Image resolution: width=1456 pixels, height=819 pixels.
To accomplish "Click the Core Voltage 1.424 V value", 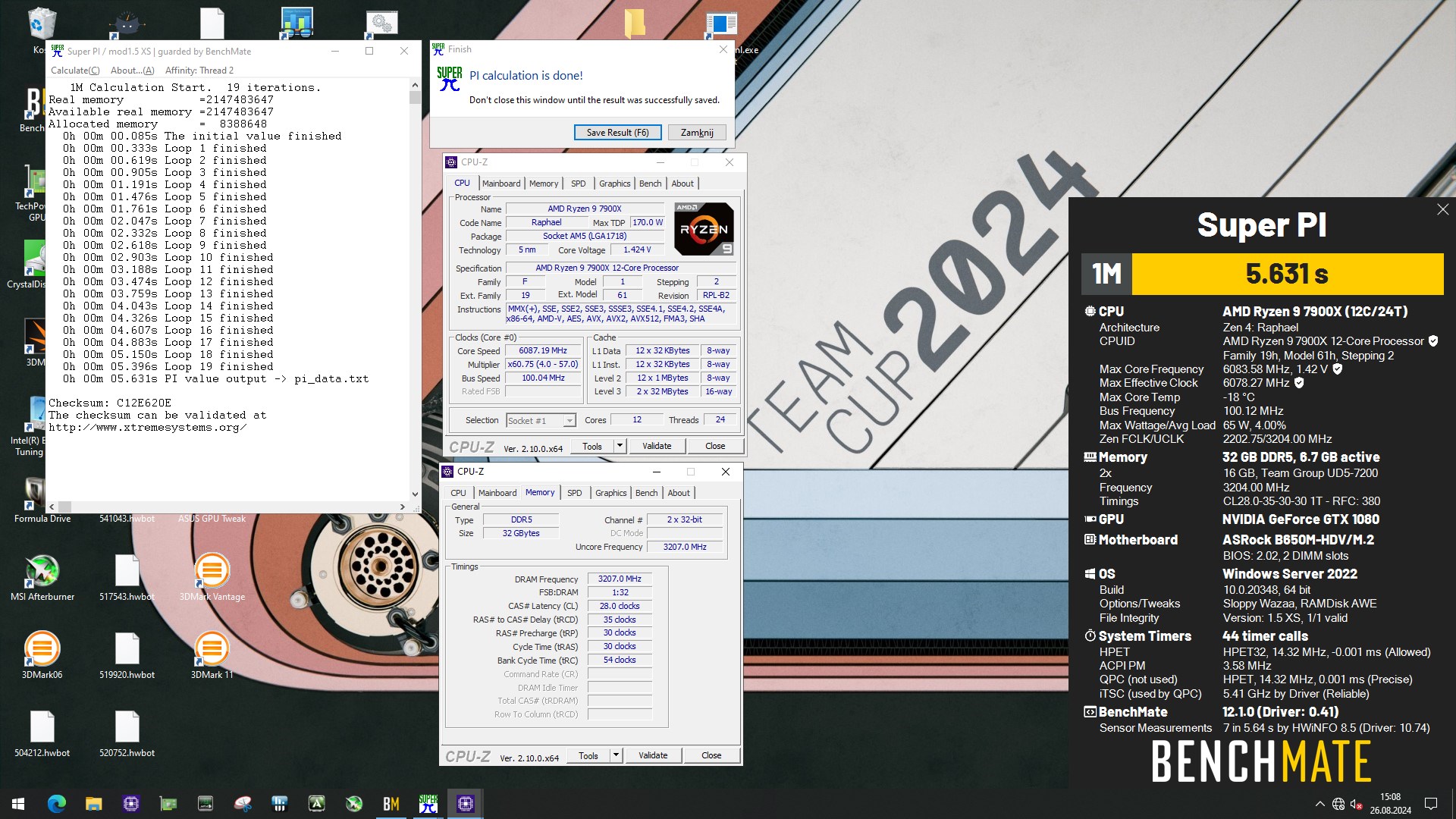I will point(637,250).
